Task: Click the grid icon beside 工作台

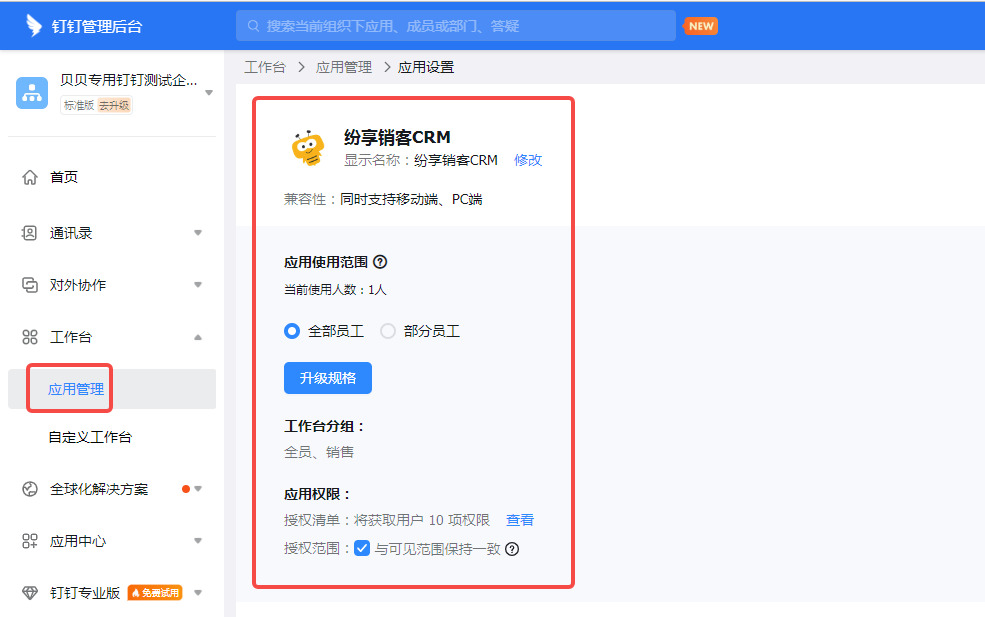Action: coord(30,337)
